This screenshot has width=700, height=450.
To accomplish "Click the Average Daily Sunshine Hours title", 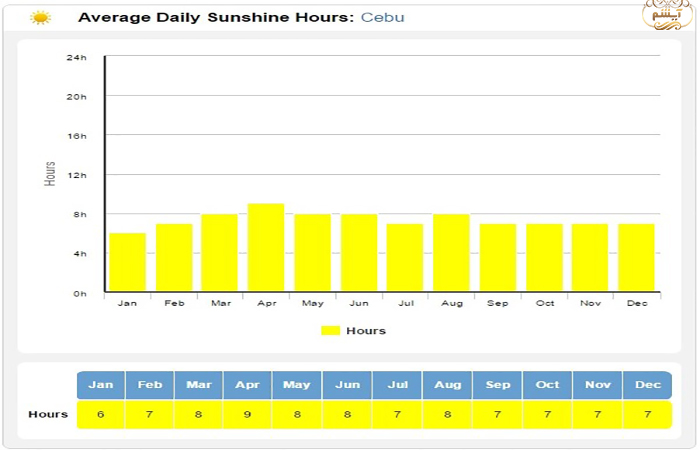I will tap(214, 18).
